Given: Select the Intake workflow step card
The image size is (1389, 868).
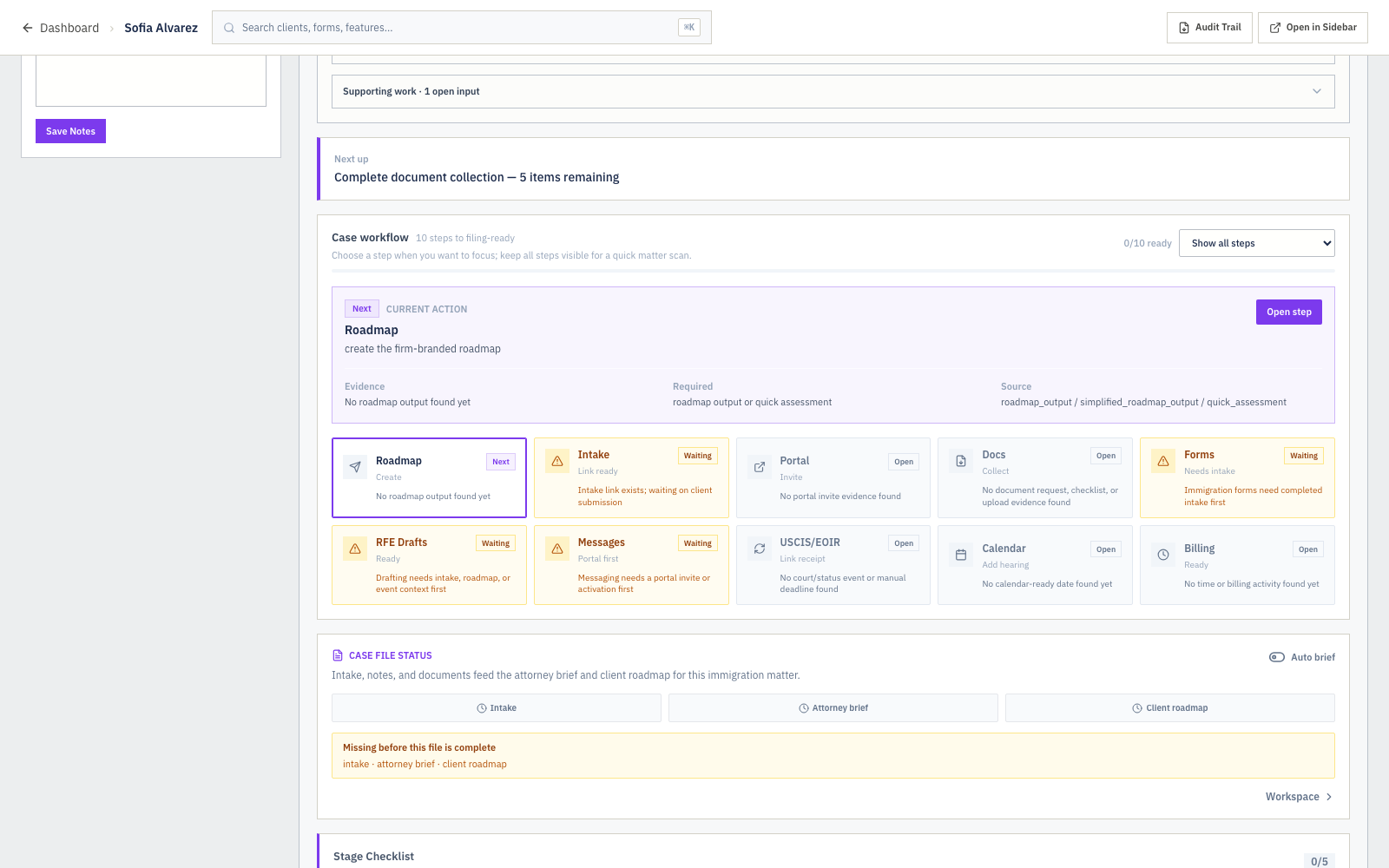Looking at the screenshot, I should click(x=631, y=477).
